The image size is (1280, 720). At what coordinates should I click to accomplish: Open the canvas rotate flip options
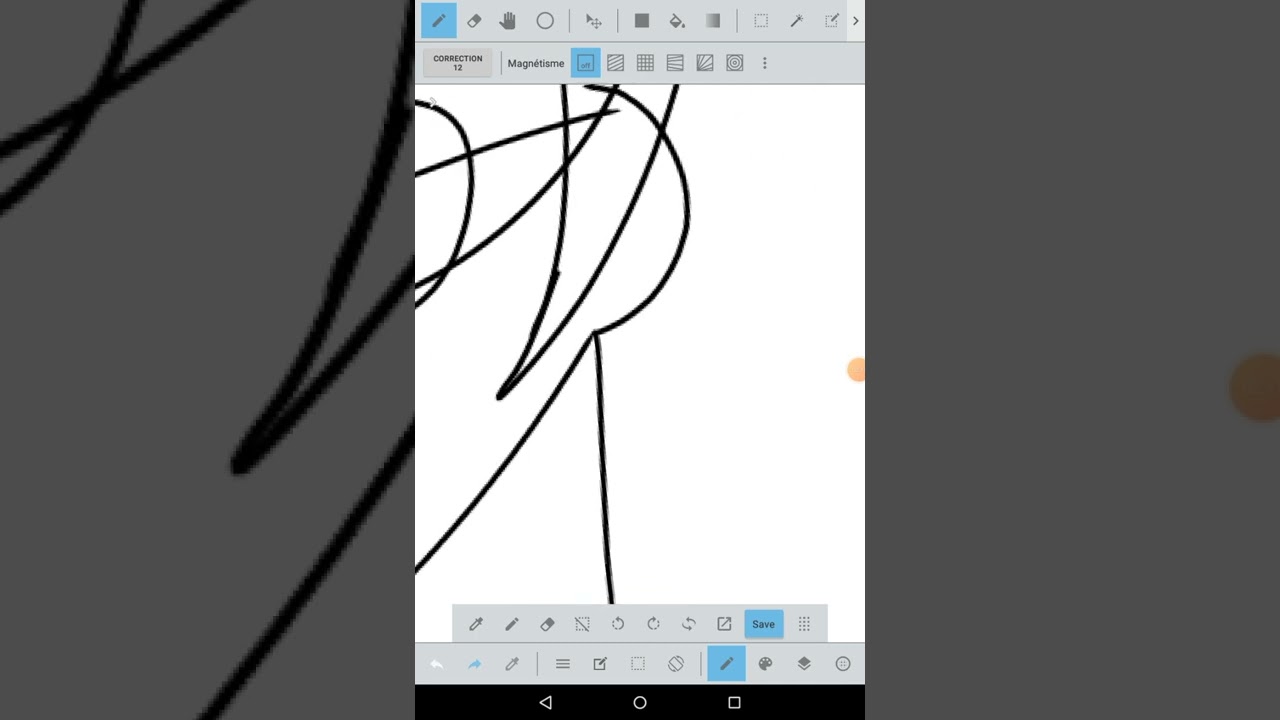676,664
